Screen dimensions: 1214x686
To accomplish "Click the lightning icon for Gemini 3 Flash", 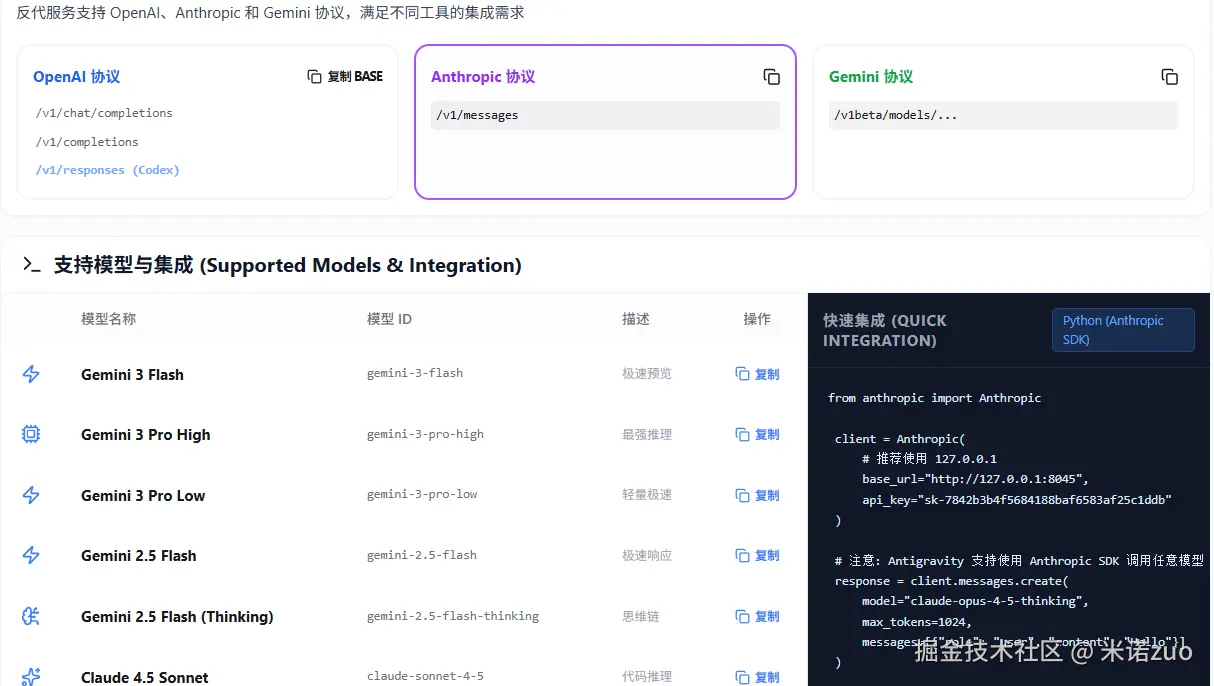I will [x=31, y=374].
